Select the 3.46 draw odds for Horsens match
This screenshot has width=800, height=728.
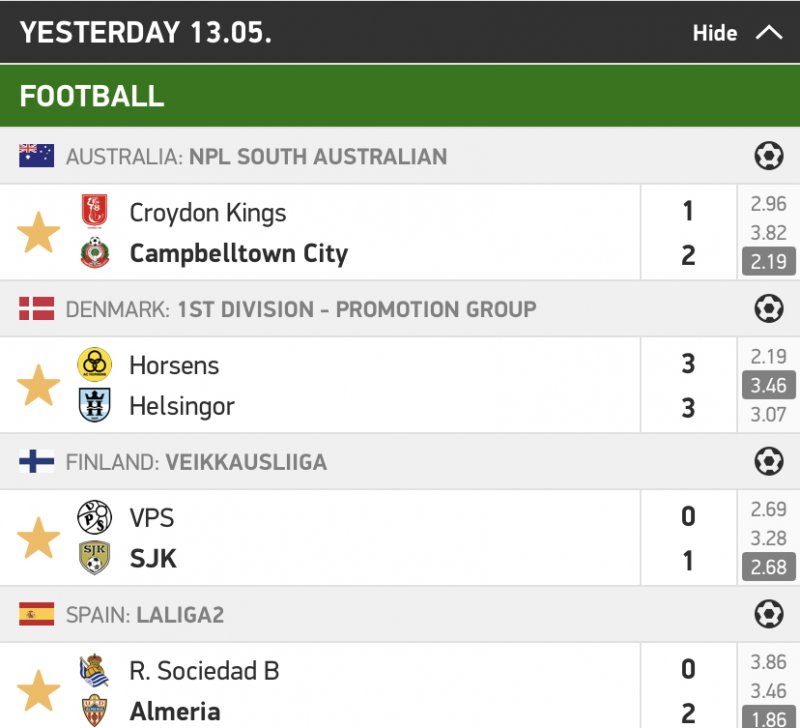[x=768, y=385]
